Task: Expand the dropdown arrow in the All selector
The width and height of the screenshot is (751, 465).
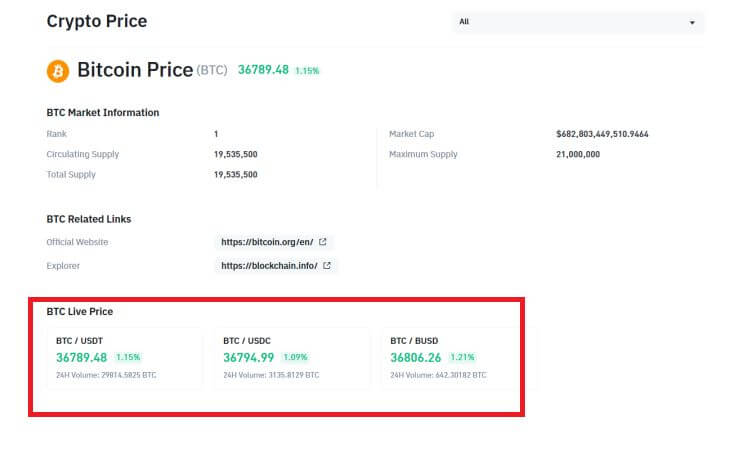Action: (691, 22)
